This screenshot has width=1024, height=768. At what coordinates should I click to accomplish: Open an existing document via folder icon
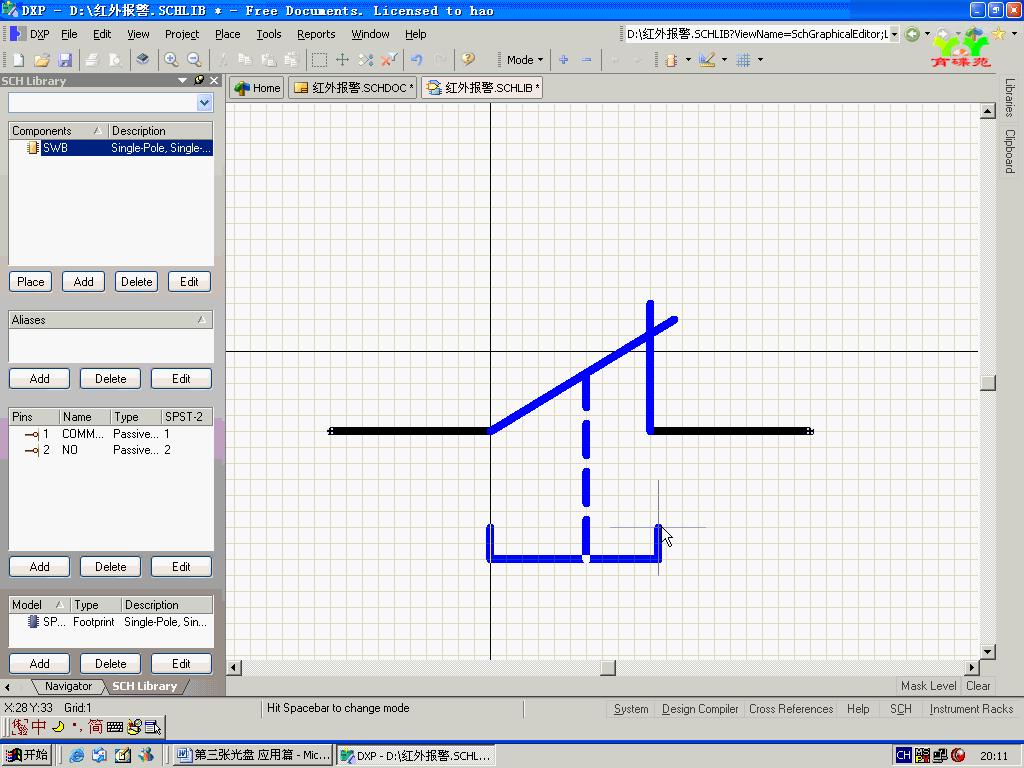(42, 60)
